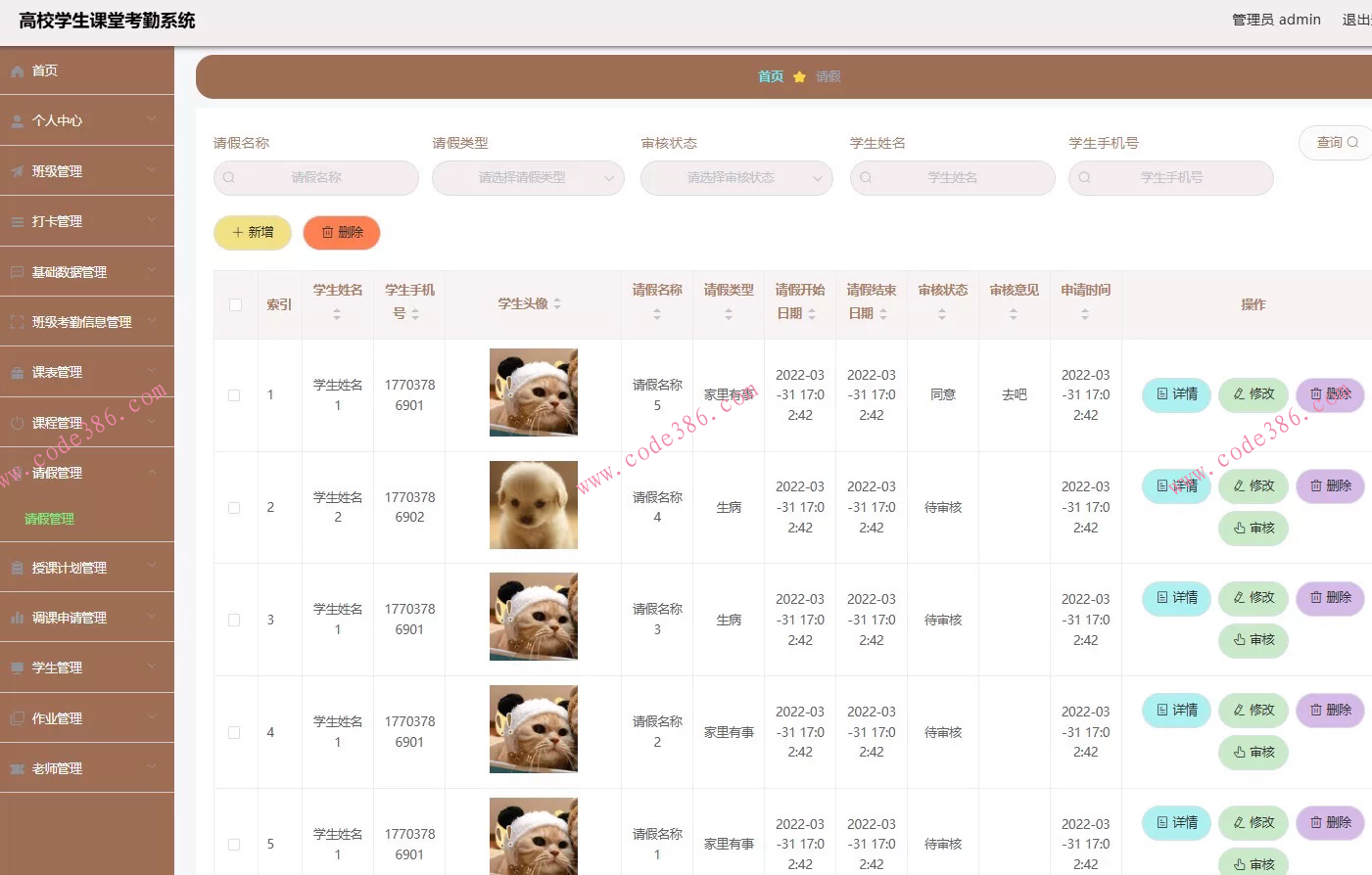The height and width of the screenshot is (875, 1372).
Task: Sort by 审核意见 column arrows
Action: pyautogui.click(x=1014, y=314)
